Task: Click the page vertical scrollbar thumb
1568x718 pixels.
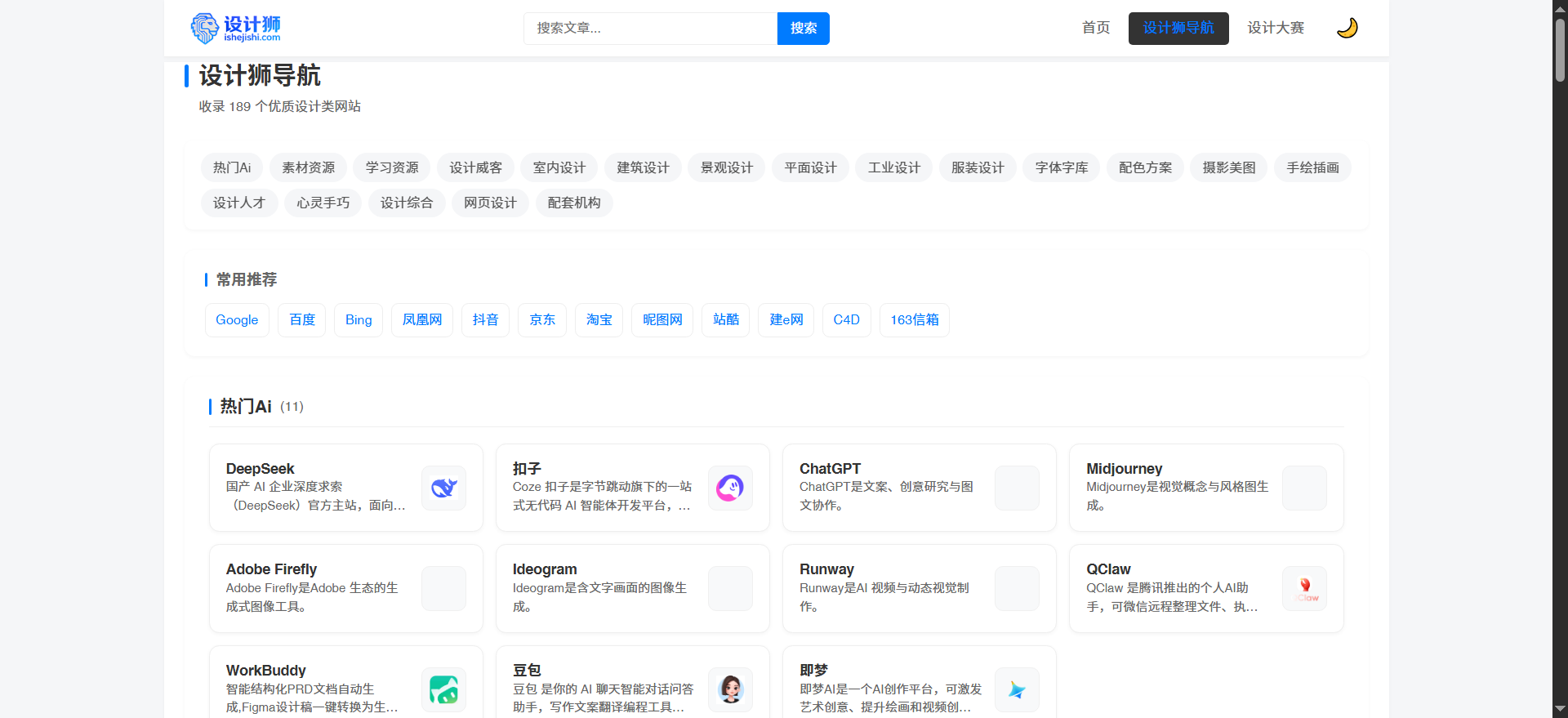Action: [1560, 49]
